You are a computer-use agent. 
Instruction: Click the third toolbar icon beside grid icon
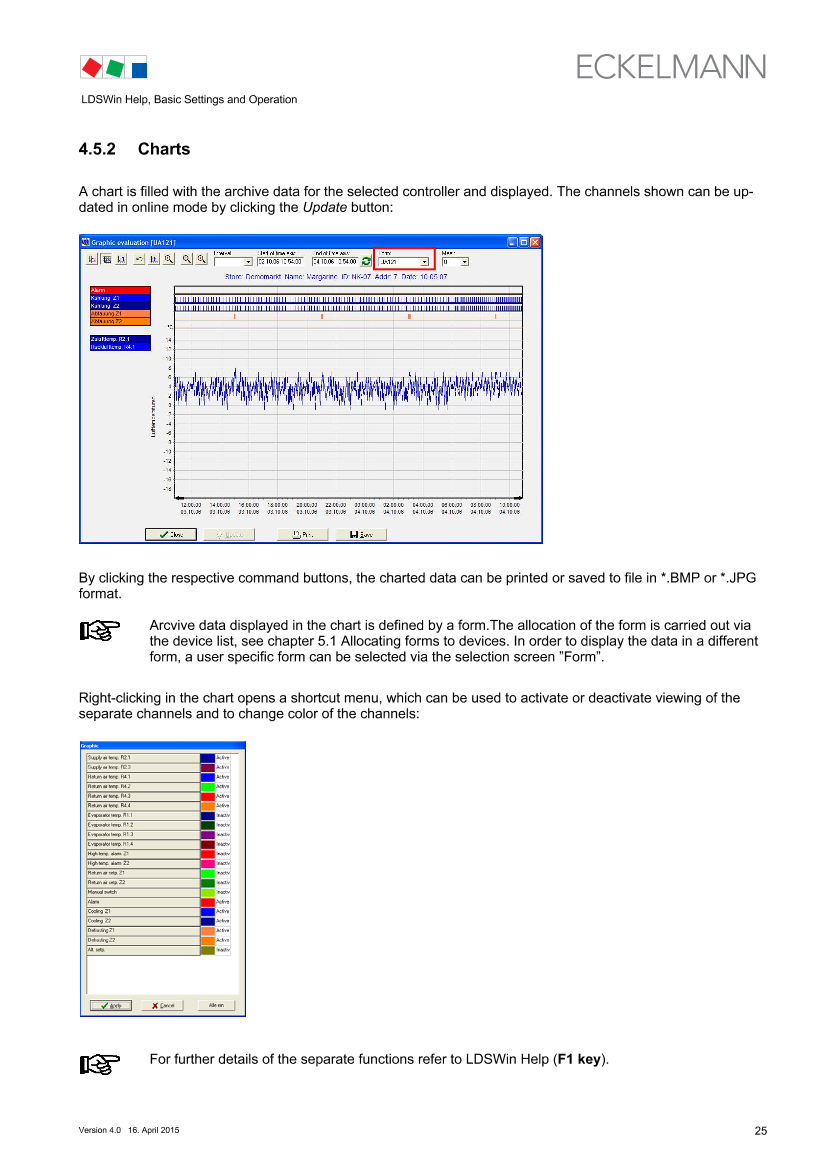click(x=122, y=259)
